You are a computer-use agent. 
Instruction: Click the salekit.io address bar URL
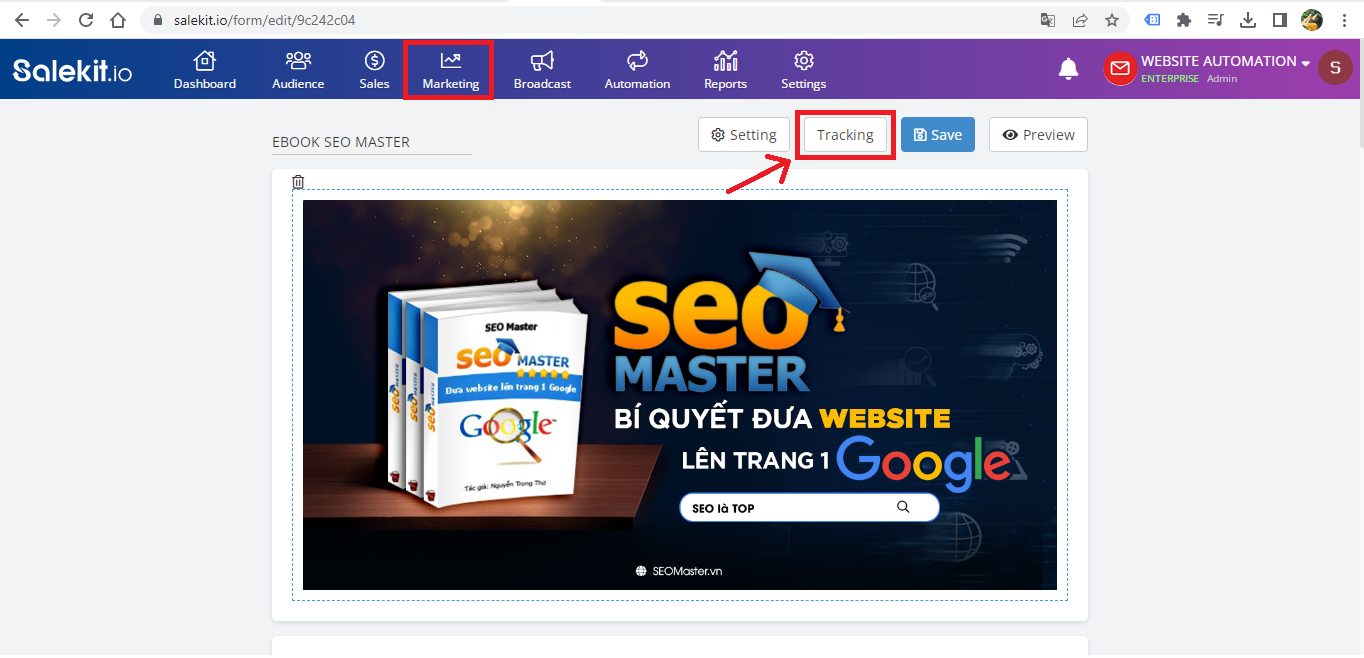[264, 20]
